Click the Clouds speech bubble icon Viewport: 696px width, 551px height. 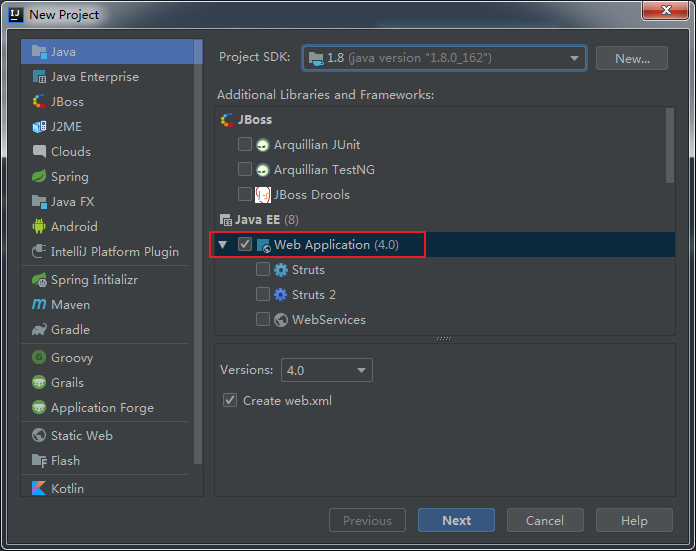click(39, 151)
